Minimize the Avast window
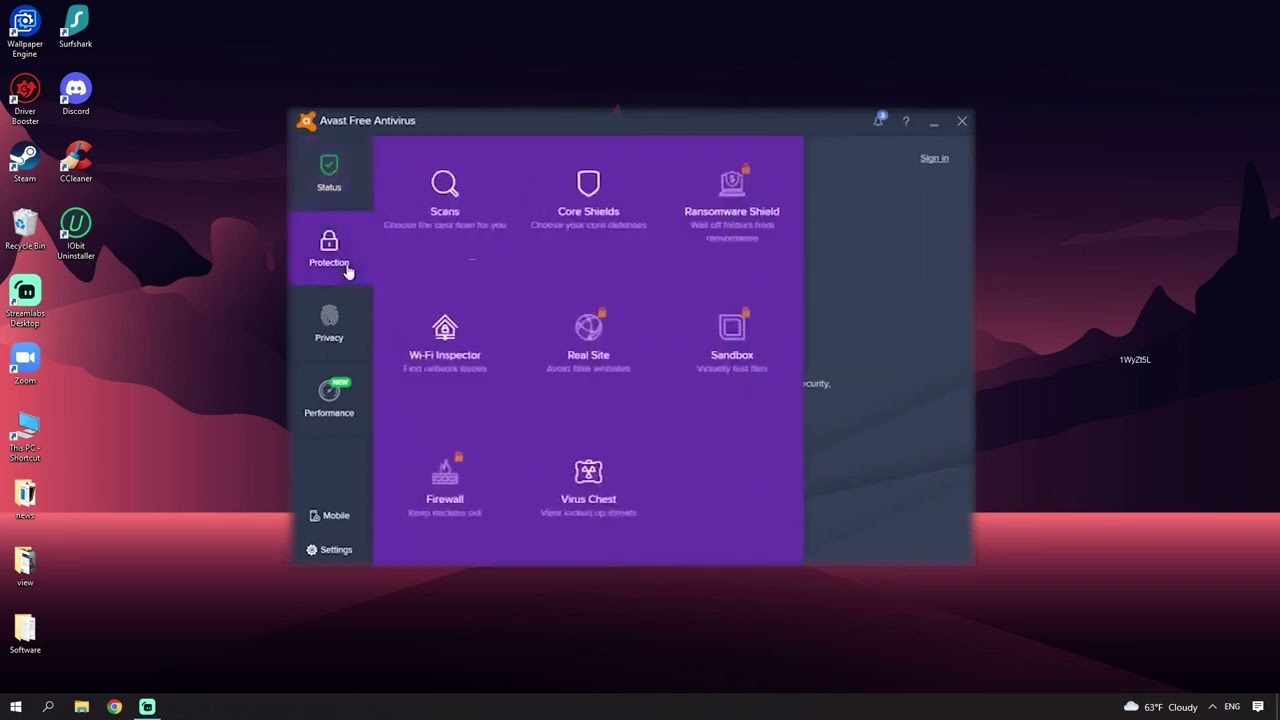Screen dimensions: 1280x720 (934, 121)
